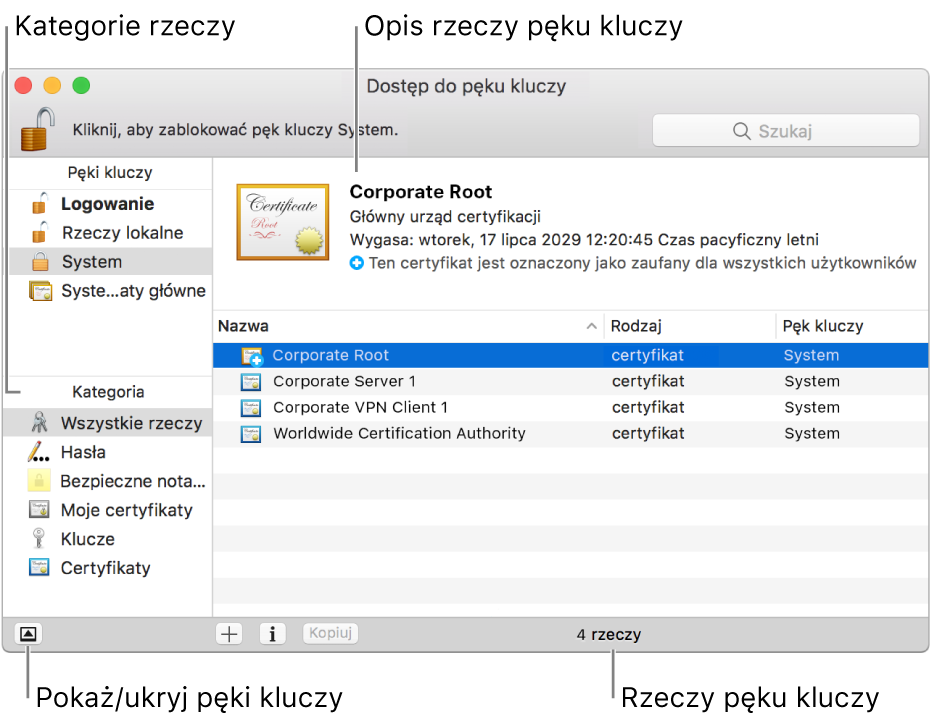Click the padlock icon to lock System keychain
Viewport: 931px width, 721px height.
click(x=38, y=130)
